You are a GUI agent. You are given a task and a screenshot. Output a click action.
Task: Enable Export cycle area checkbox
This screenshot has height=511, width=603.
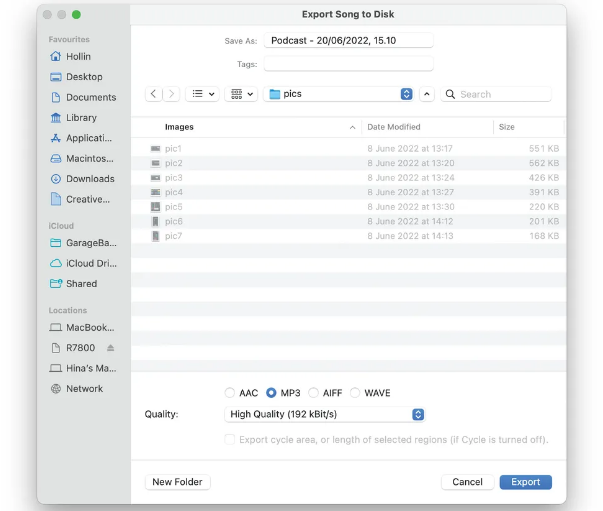231,440
